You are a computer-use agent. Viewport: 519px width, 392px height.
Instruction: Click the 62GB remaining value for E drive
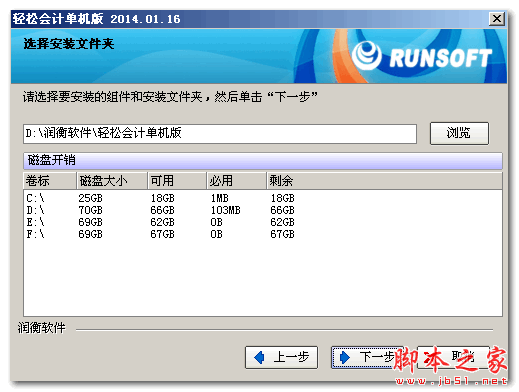(282, 222)
